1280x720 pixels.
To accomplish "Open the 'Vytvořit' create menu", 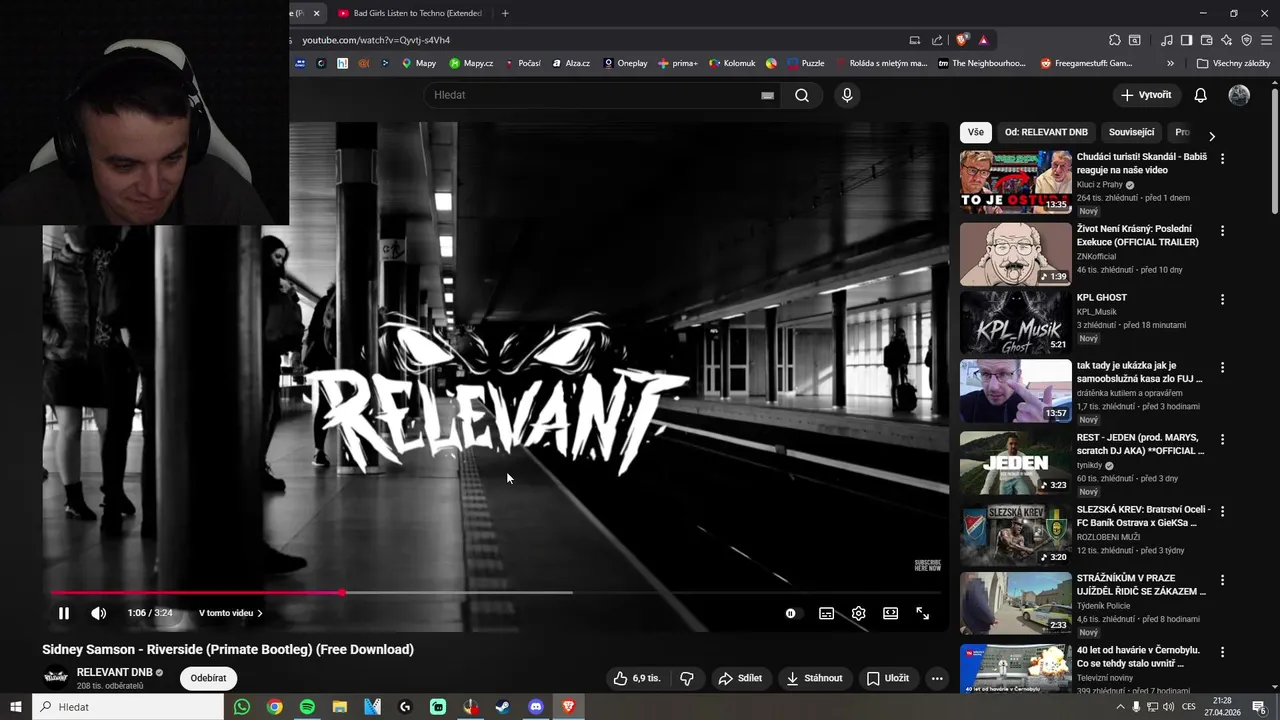I will [x=1146, y=95].
